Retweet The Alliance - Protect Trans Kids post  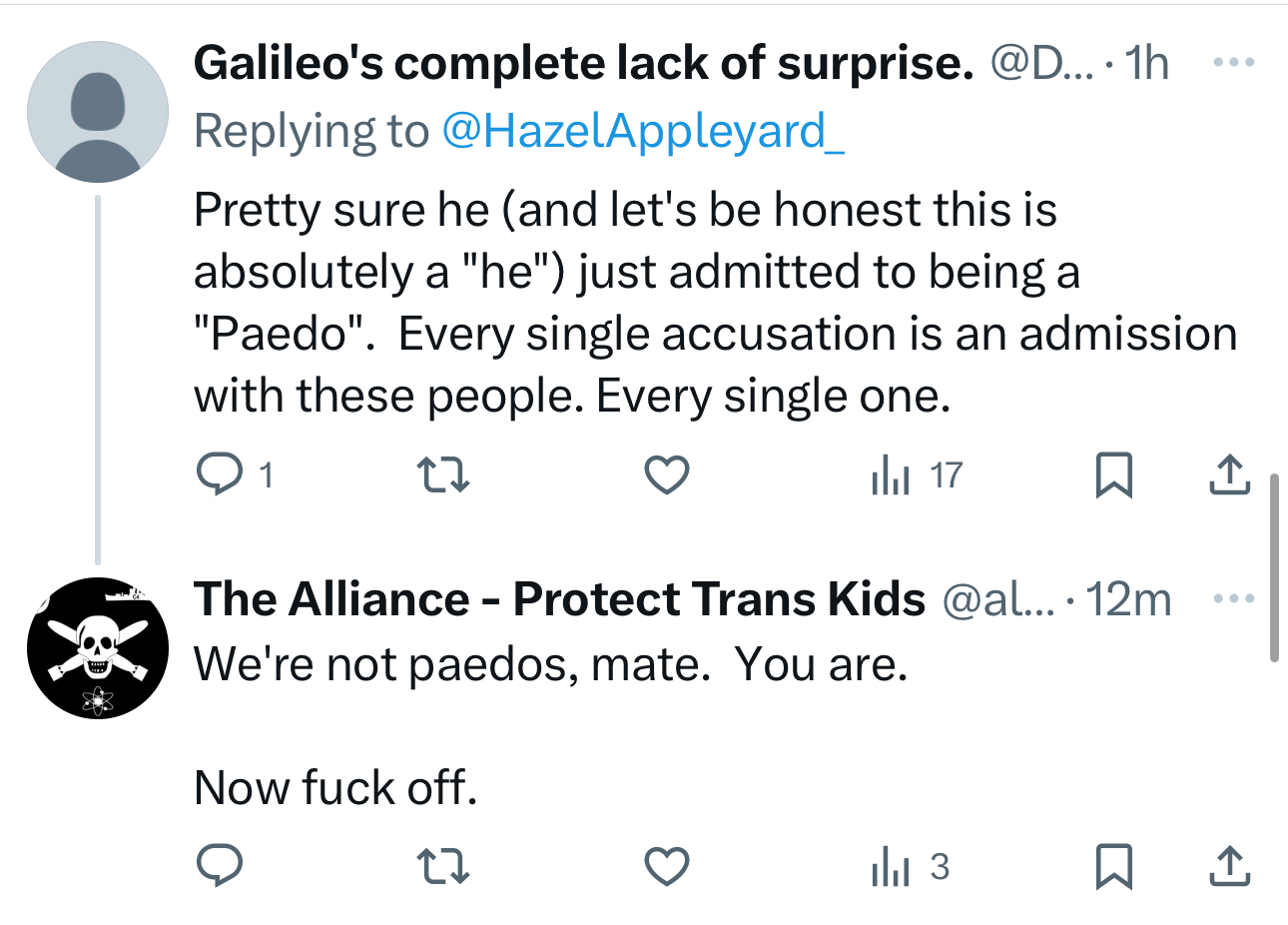pos(442,866)
